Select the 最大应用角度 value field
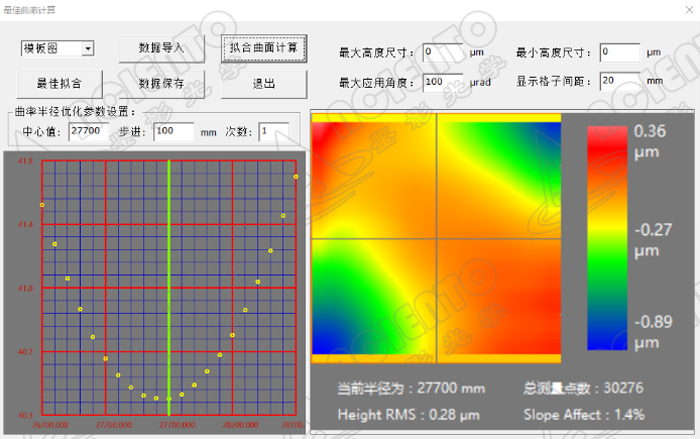The image size is (700, 439). (444, 81)
